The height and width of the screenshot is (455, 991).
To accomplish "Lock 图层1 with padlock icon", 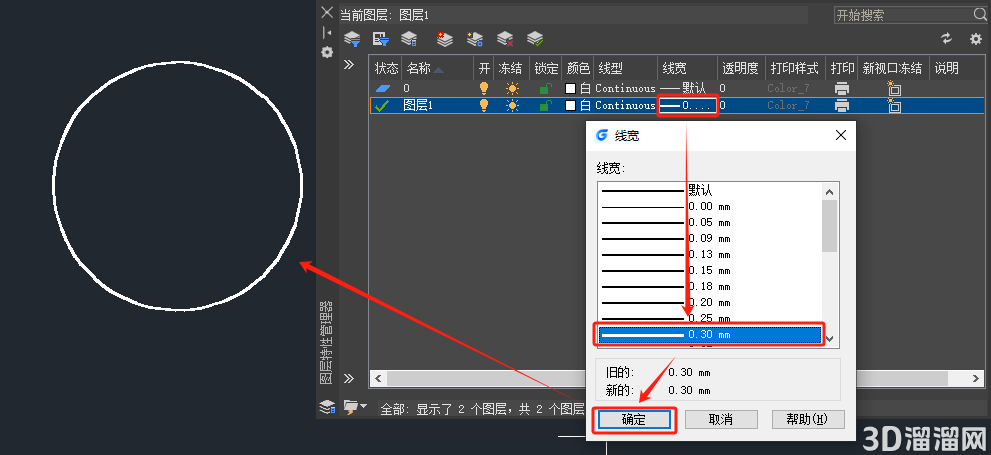I will pos(545,106).
